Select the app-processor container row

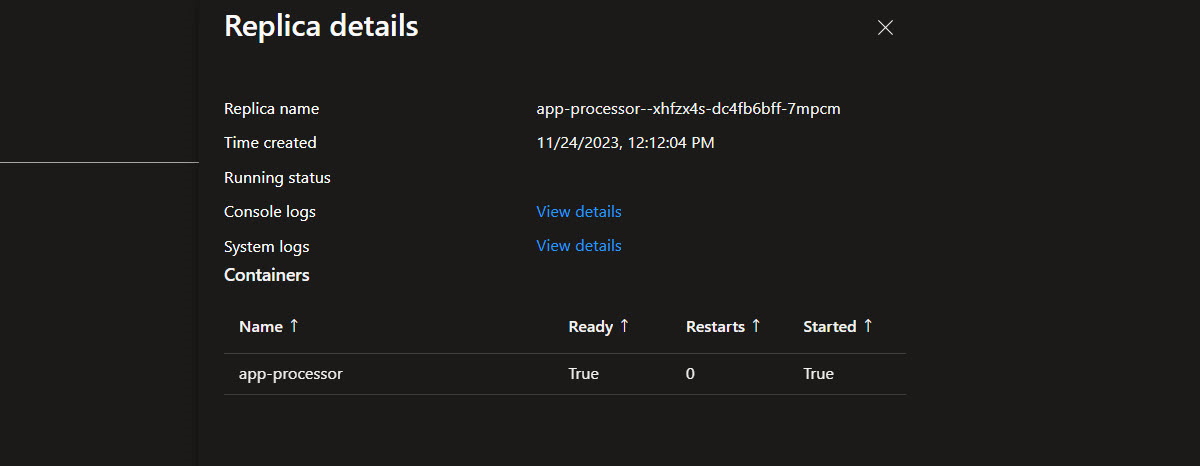point(291,374)
